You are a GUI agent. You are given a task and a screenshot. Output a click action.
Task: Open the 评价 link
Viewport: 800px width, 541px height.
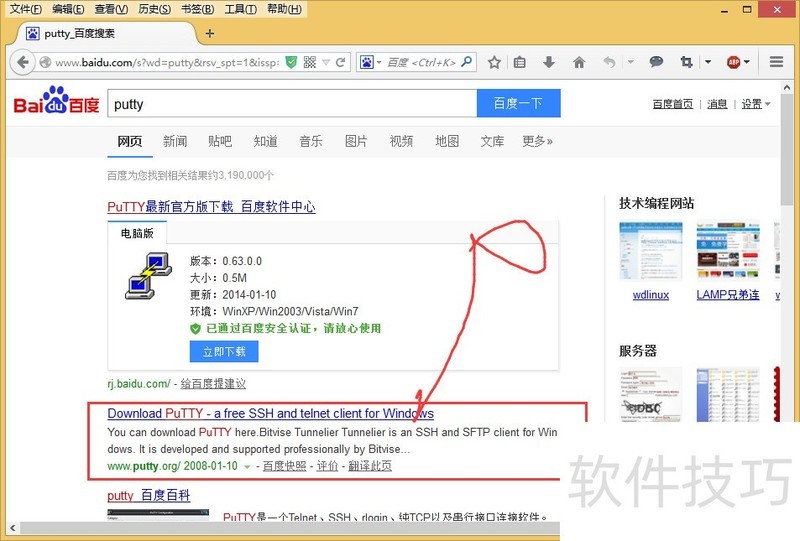point(327,466)
